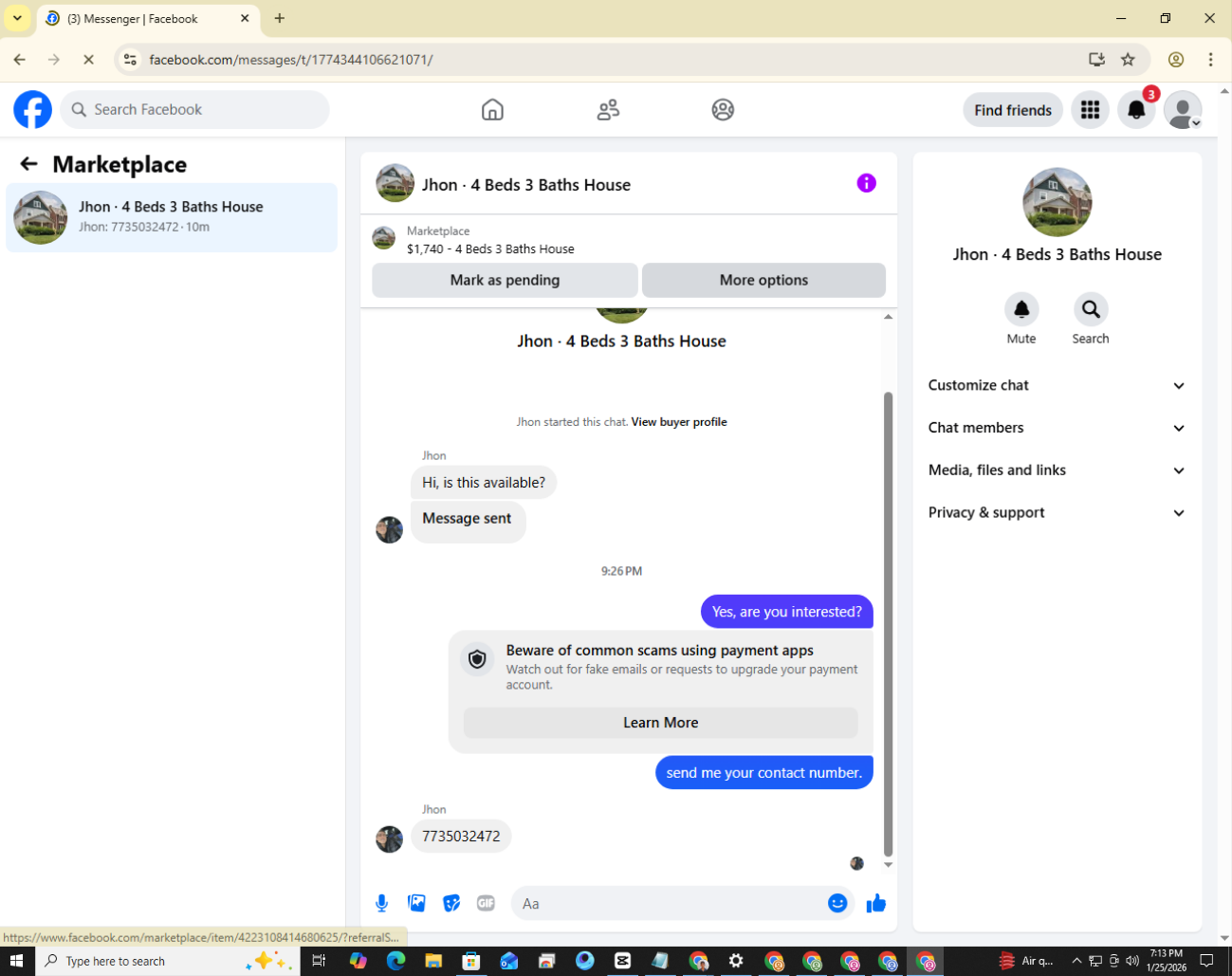The image size is (1232, 976).
Task: Click Learn More on the scam warning
Action: coord(661,723)
